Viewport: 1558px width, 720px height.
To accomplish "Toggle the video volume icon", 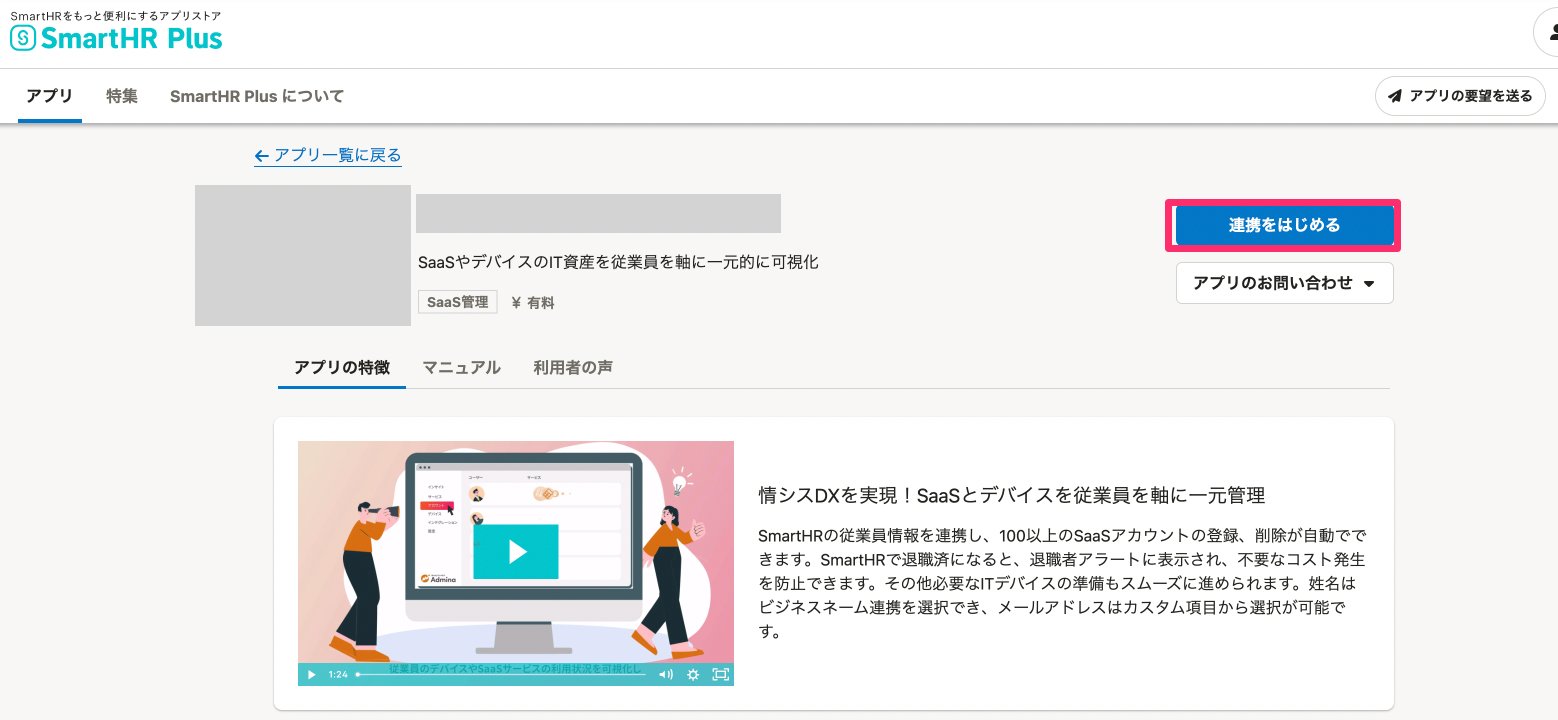I will [666, 675].
